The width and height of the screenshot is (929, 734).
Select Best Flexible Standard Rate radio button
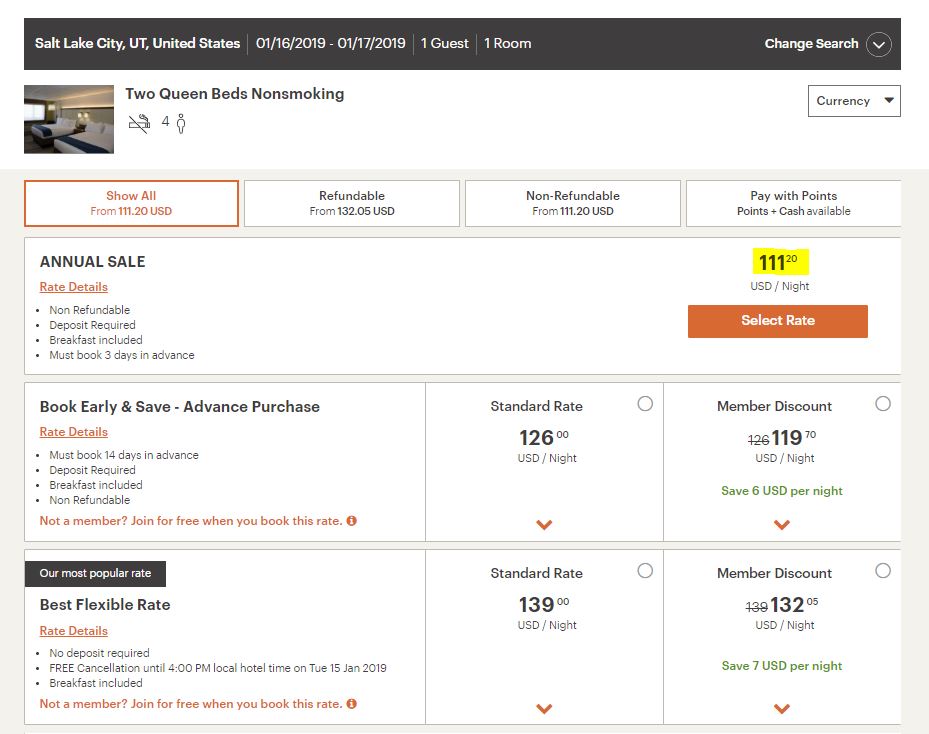pyautogui.click(x=645, y=570)
